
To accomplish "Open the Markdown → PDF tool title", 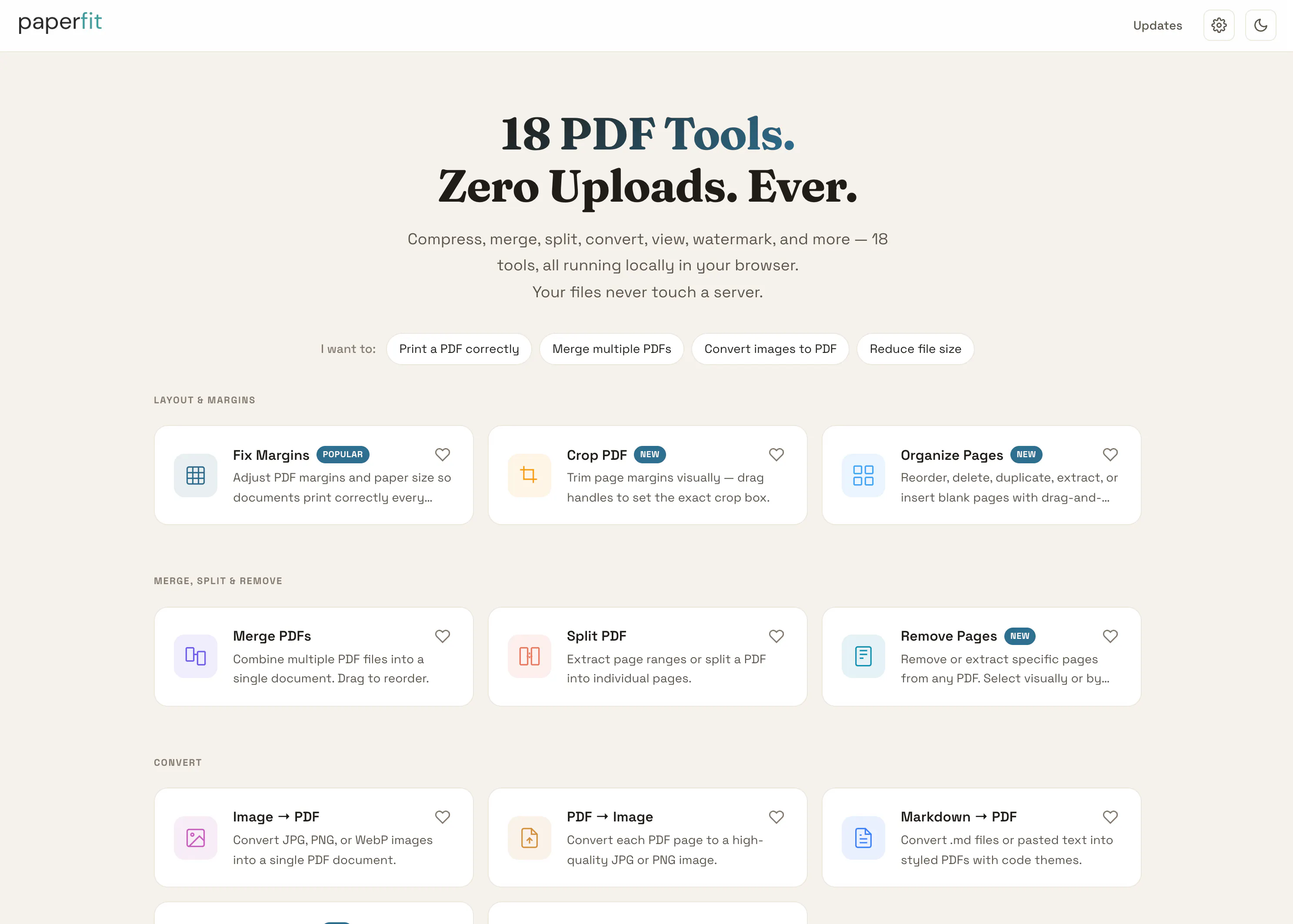I will pyautogui.click(x=958, y=817).
